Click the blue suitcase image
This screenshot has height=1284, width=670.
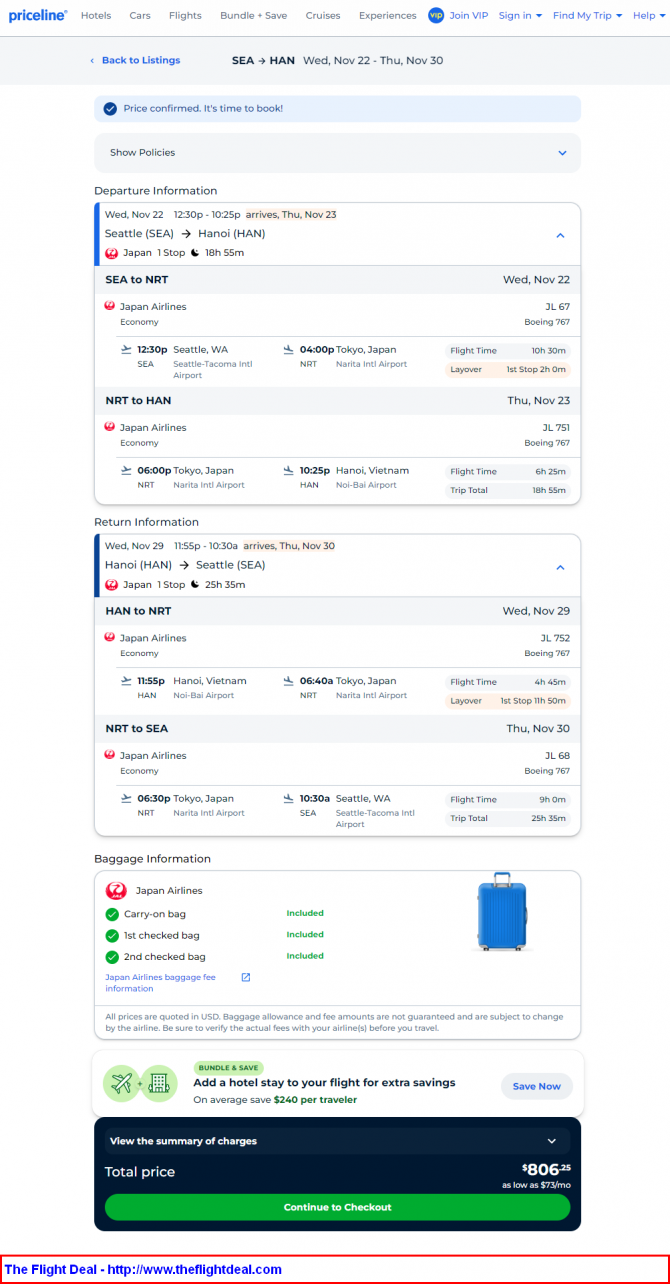click(x=502, y=912)
